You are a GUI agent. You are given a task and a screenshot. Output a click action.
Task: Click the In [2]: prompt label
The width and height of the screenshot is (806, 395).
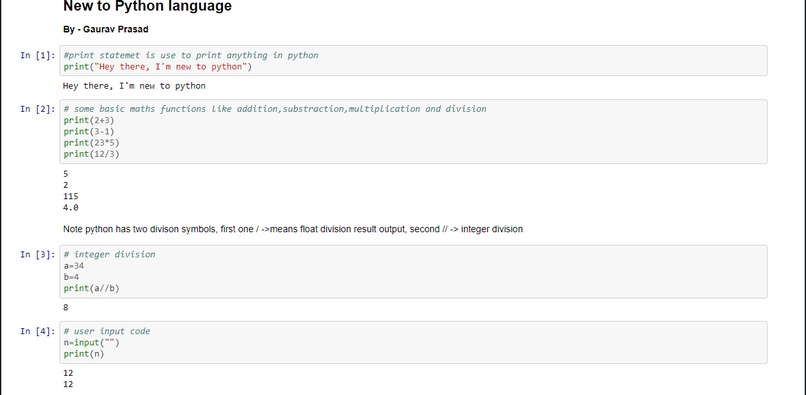point(38,109)
